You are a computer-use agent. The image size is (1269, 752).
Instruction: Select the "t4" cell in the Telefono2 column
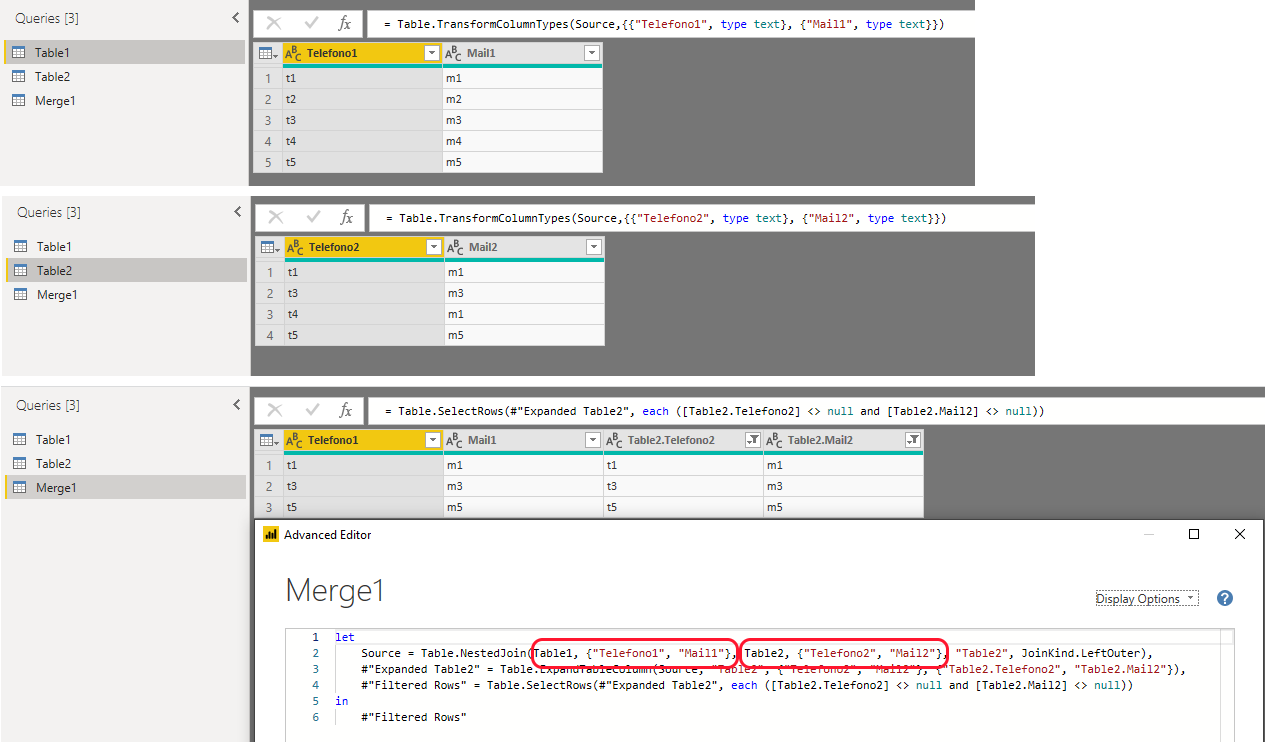tap(365, 314)
